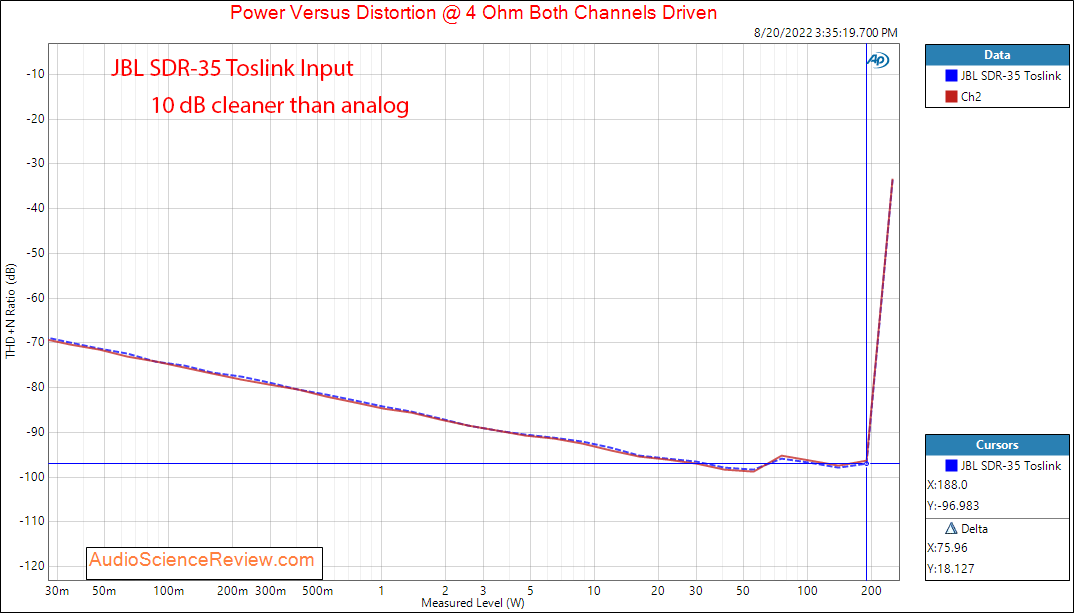Click the AudioScienceReview.com box
Screen dimensions: 1074x613
(x=204, y=562)
